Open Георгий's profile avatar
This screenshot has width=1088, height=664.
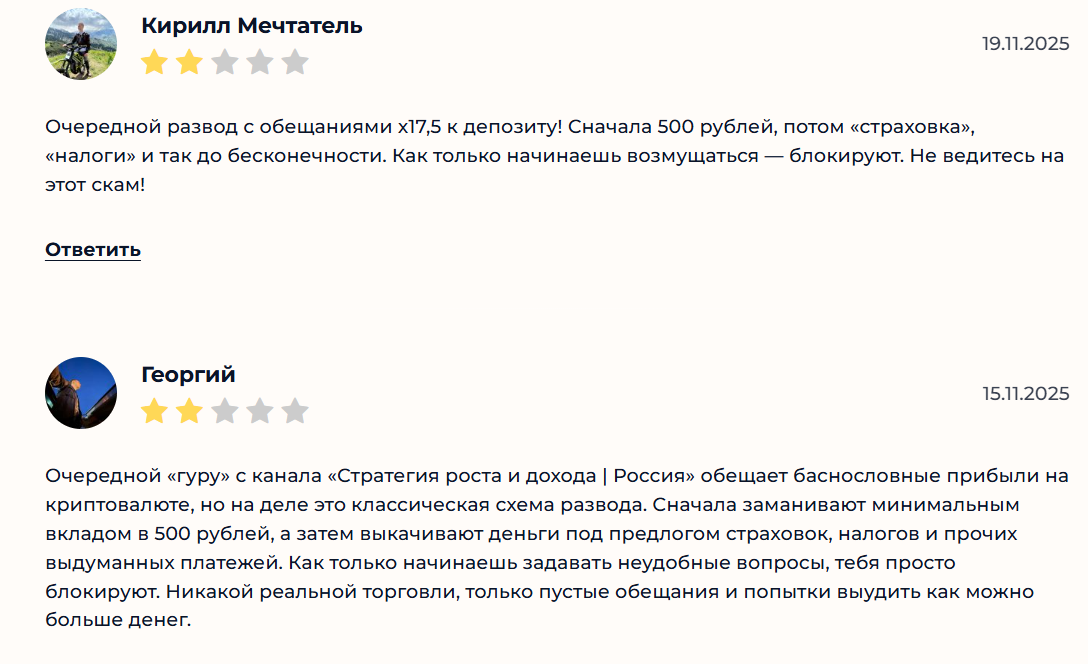[x=81, y=393]
